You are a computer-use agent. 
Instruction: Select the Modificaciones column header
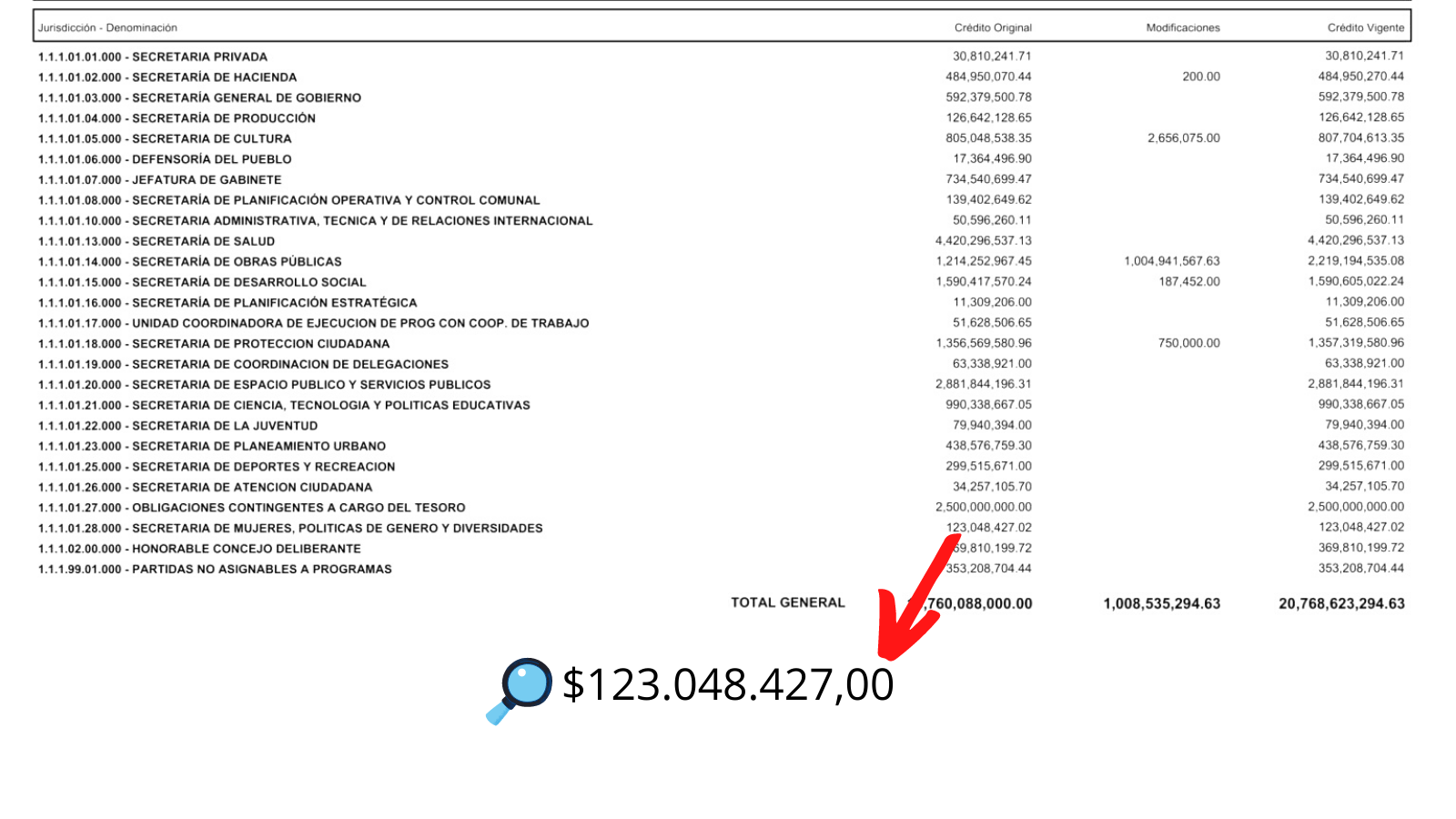click(1182, 28)
